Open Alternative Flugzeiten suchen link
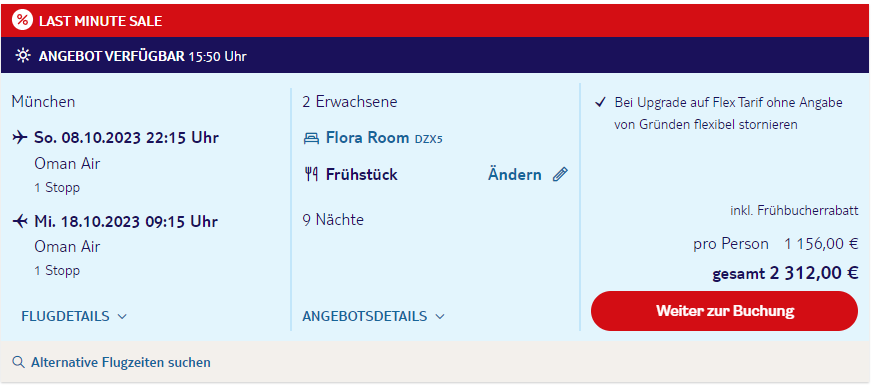872x385 pixels. point(121,363)
